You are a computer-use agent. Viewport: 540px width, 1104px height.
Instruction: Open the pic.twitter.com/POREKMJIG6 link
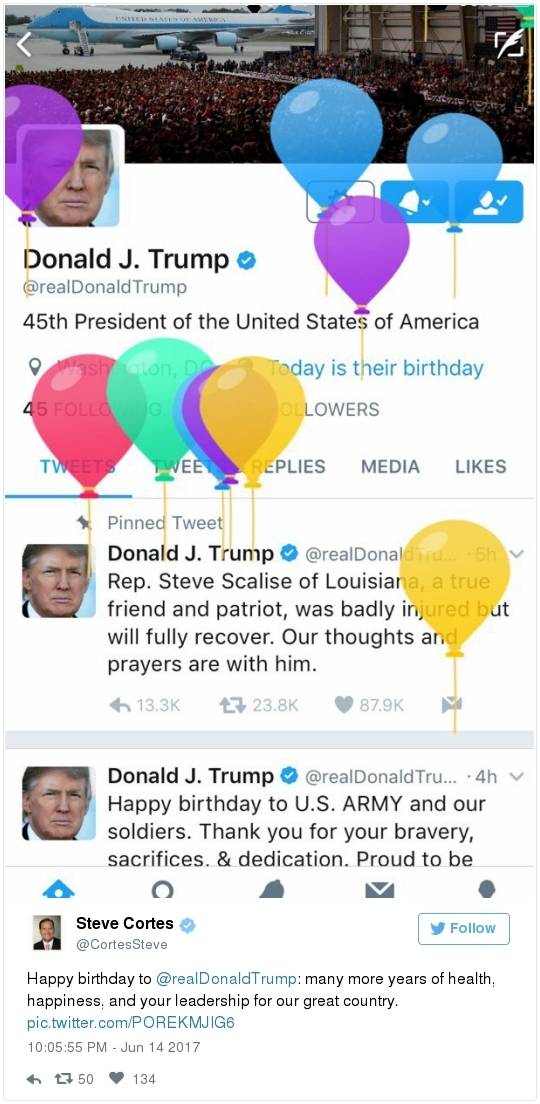click(130, 1022)
